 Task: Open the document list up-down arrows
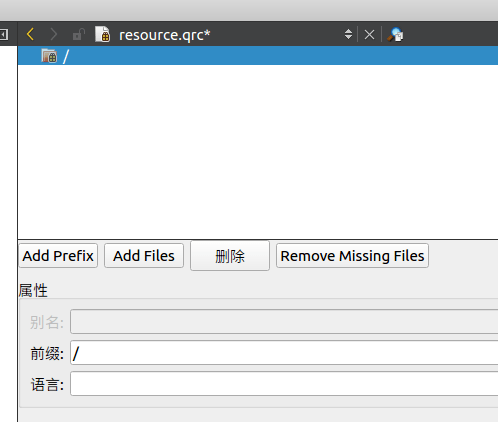click(348, 34)
